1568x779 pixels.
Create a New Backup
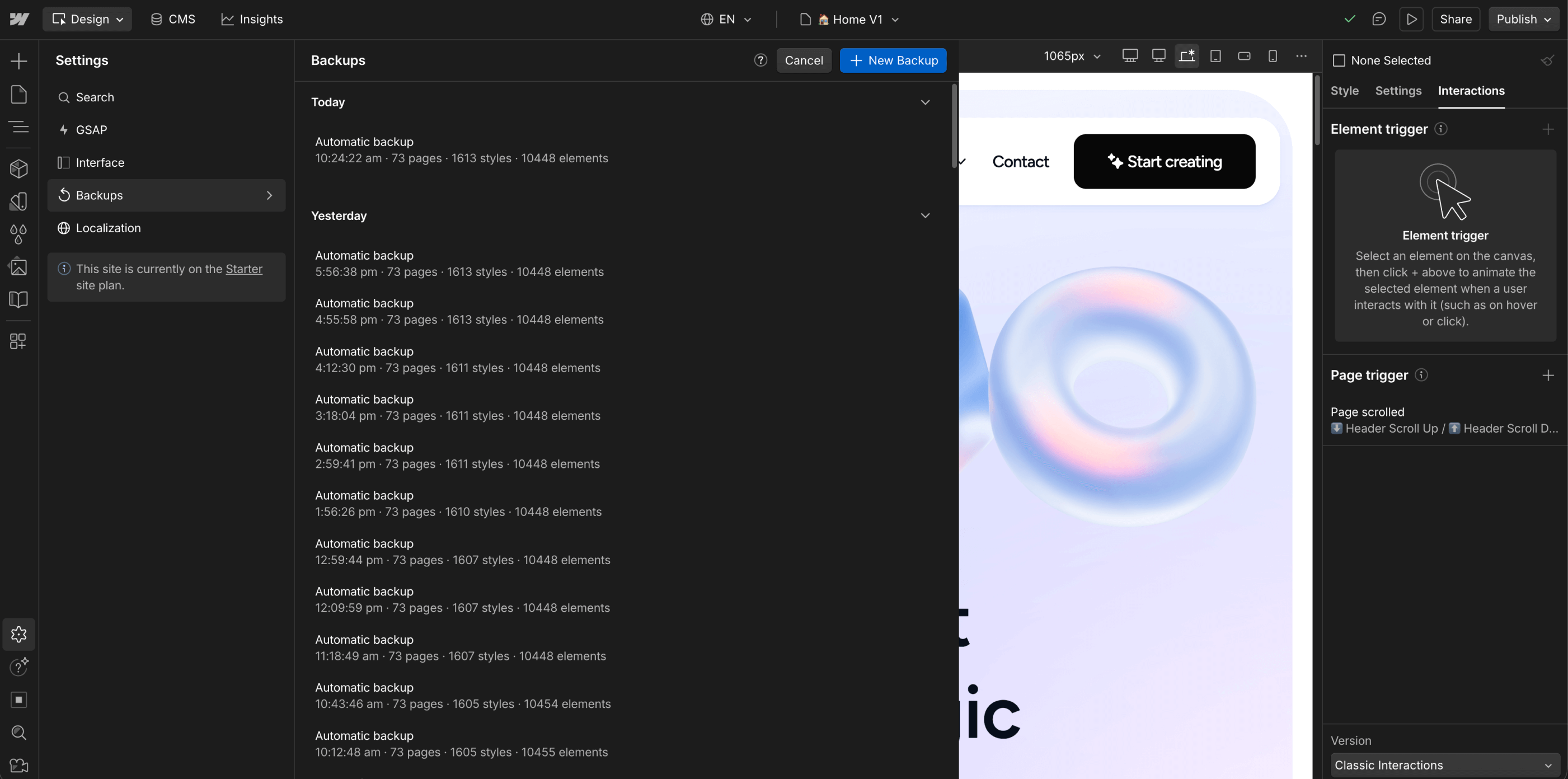893,60
